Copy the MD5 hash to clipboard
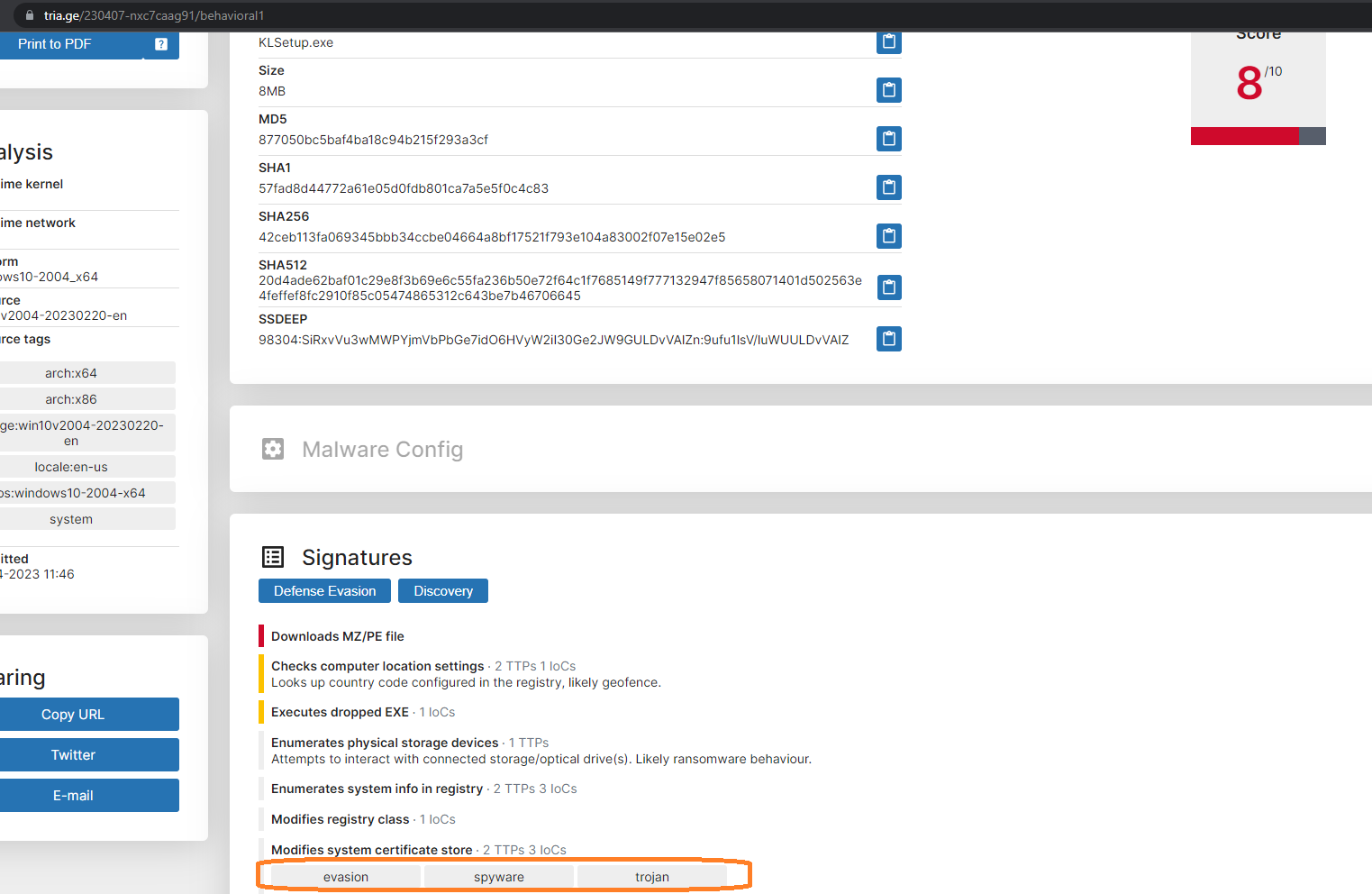The height and width of the screenshot is (894, 1372). tap(889, 139)
